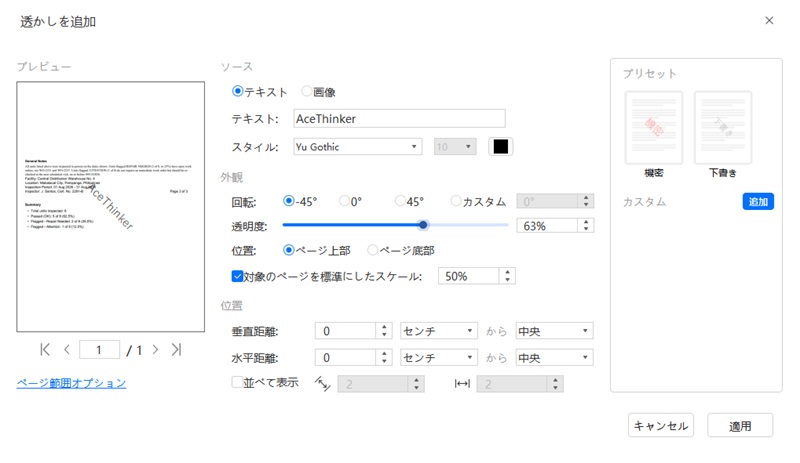Viewport: 800px width, 463px height.
Task: Click the AceThinker text field
Action: click(399, 118)
